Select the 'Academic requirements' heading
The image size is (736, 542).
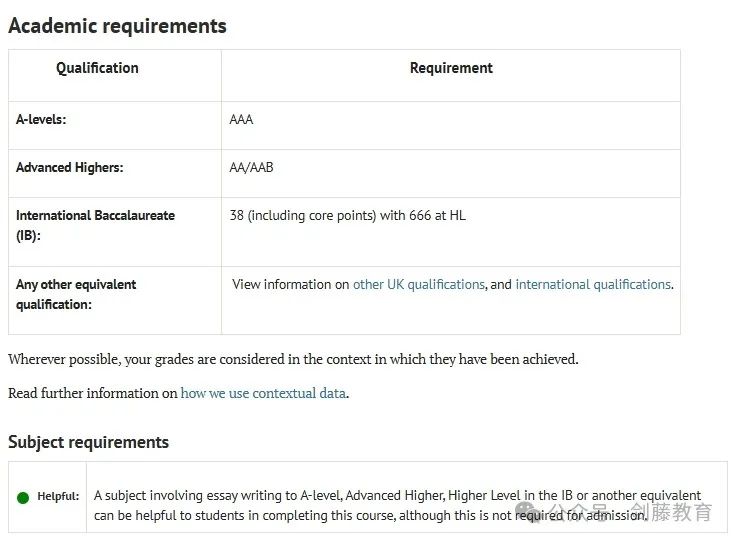[x=117, y=26]
